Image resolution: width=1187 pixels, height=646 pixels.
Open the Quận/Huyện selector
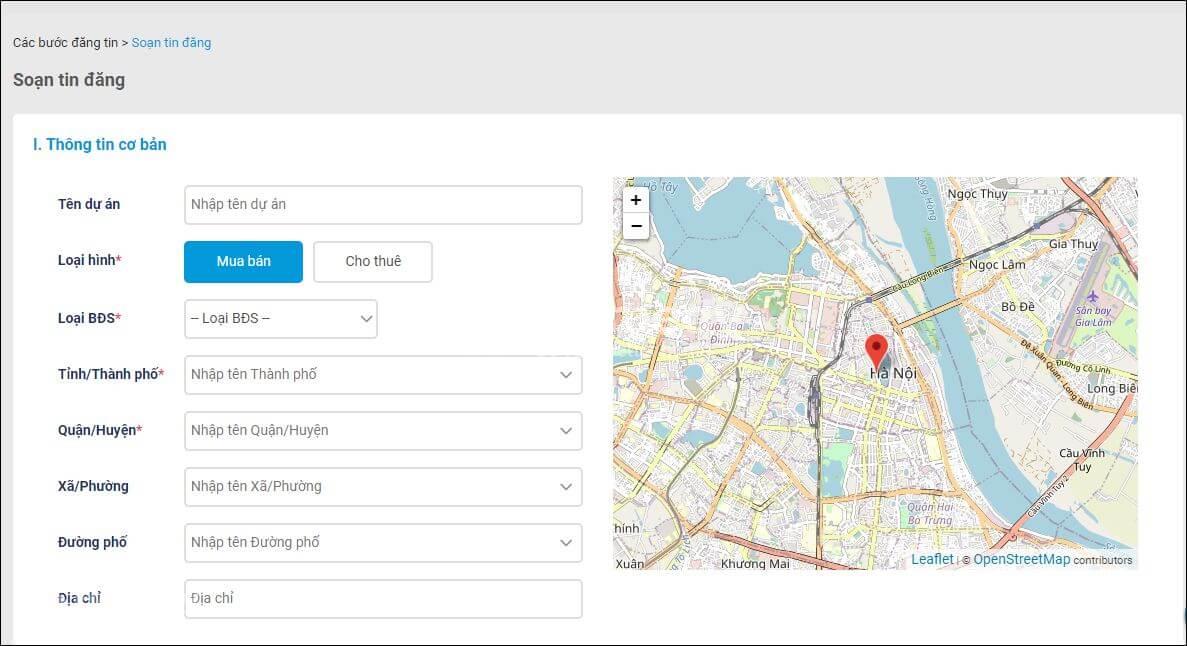pyautogui.click(x=383, y=430)
